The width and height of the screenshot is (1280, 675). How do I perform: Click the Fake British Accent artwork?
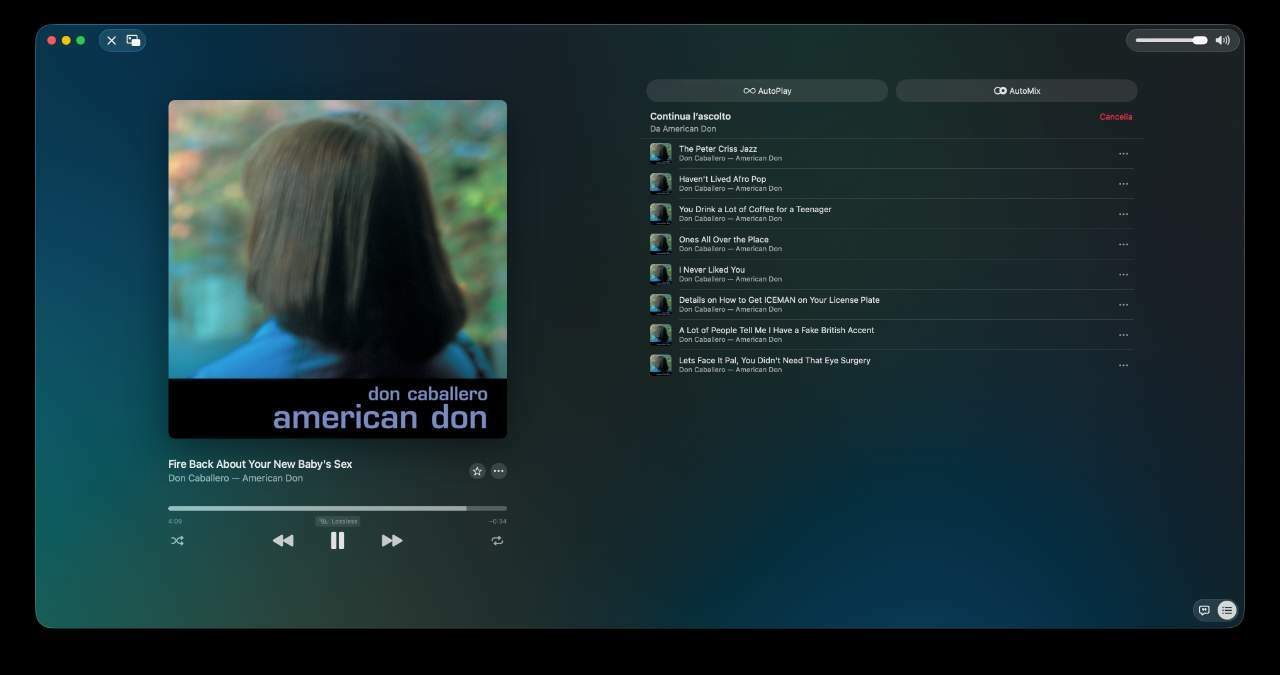[660, 334]
